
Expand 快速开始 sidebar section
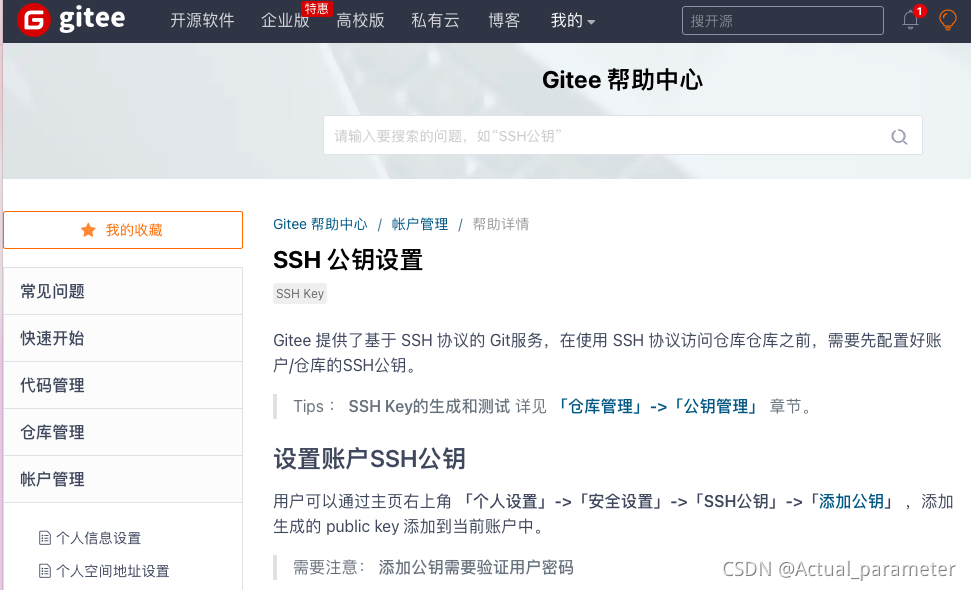123,338
